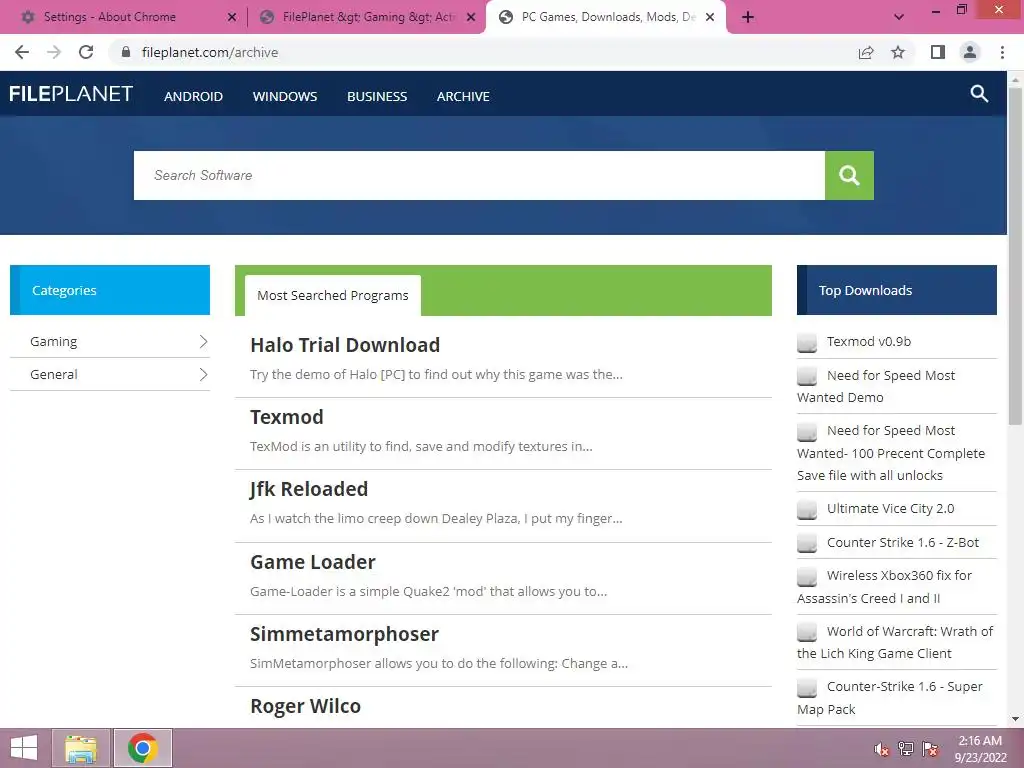Close the Settings - About Chrome tab
The width and height of the screenshot is (1024, 768).
click(232, 18)
